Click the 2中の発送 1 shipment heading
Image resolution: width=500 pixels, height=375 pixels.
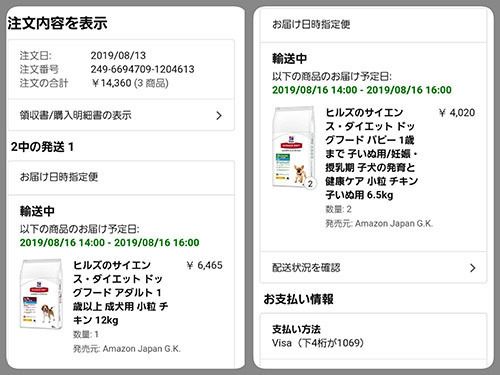click(x=42, y=147)
